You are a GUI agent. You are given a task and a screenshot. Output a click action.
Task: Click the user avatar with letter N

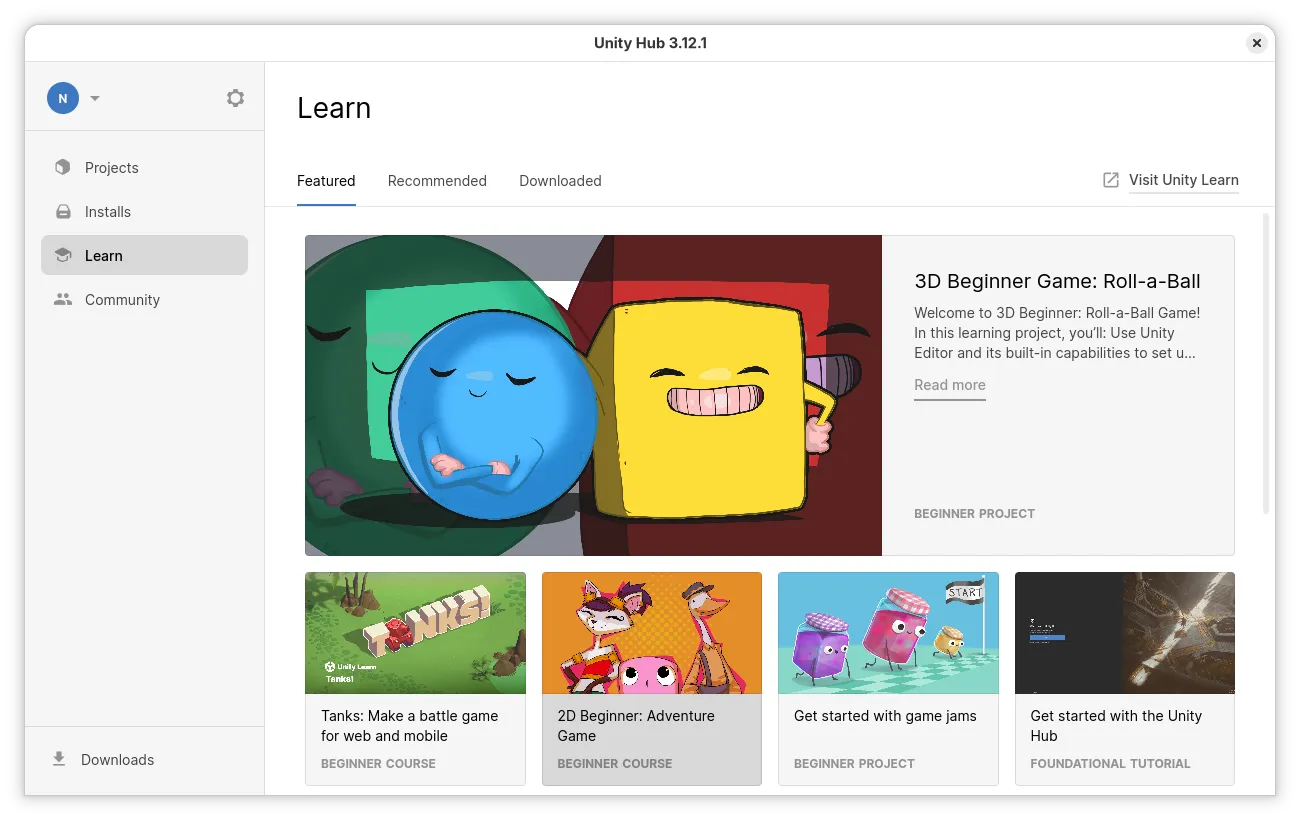(63, 98)
